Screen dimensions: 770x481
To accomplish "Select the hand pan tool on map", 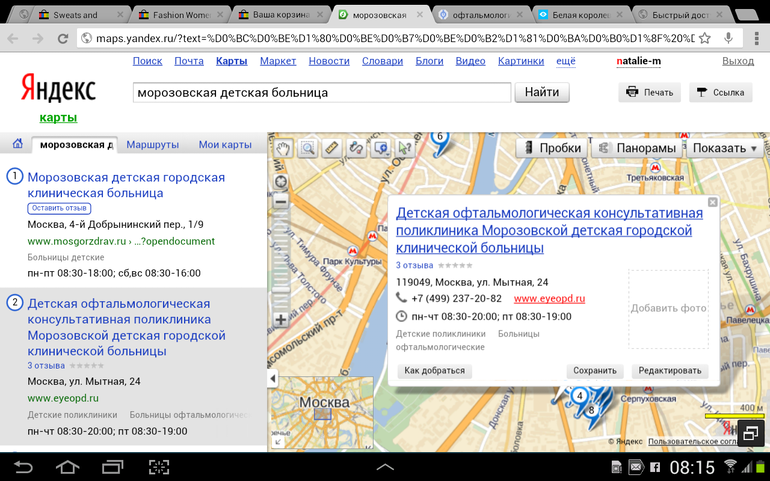I will pos(283,148).
